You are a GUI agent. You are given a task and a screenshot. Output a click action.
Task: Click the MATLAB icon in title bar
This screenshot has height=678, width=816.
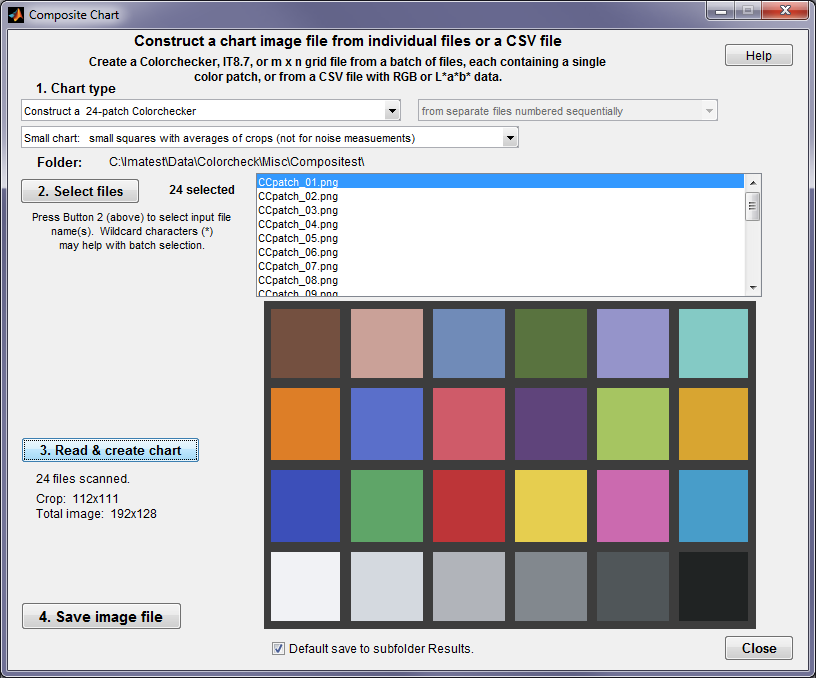(16, 15)
